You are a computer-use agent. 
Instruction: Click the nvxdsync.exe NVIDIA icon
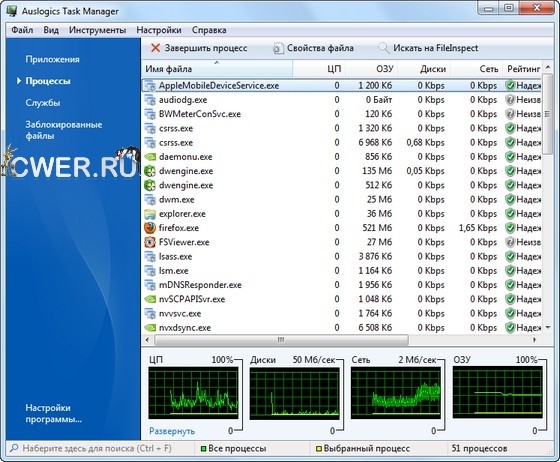click(150, 328)
